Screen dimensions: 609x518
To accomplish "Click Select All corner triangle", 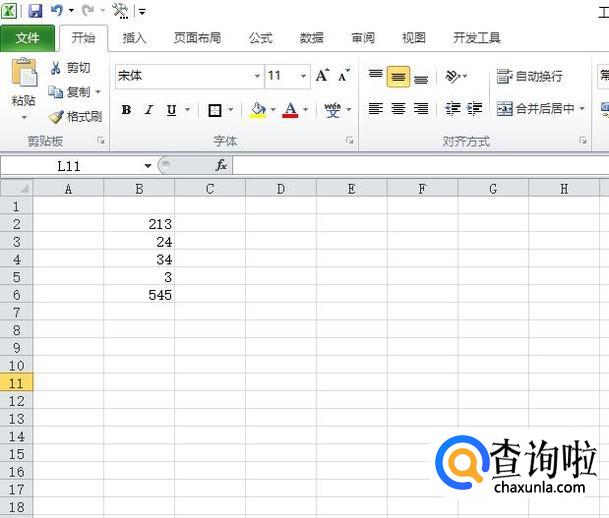I will [x=16, y=188].
